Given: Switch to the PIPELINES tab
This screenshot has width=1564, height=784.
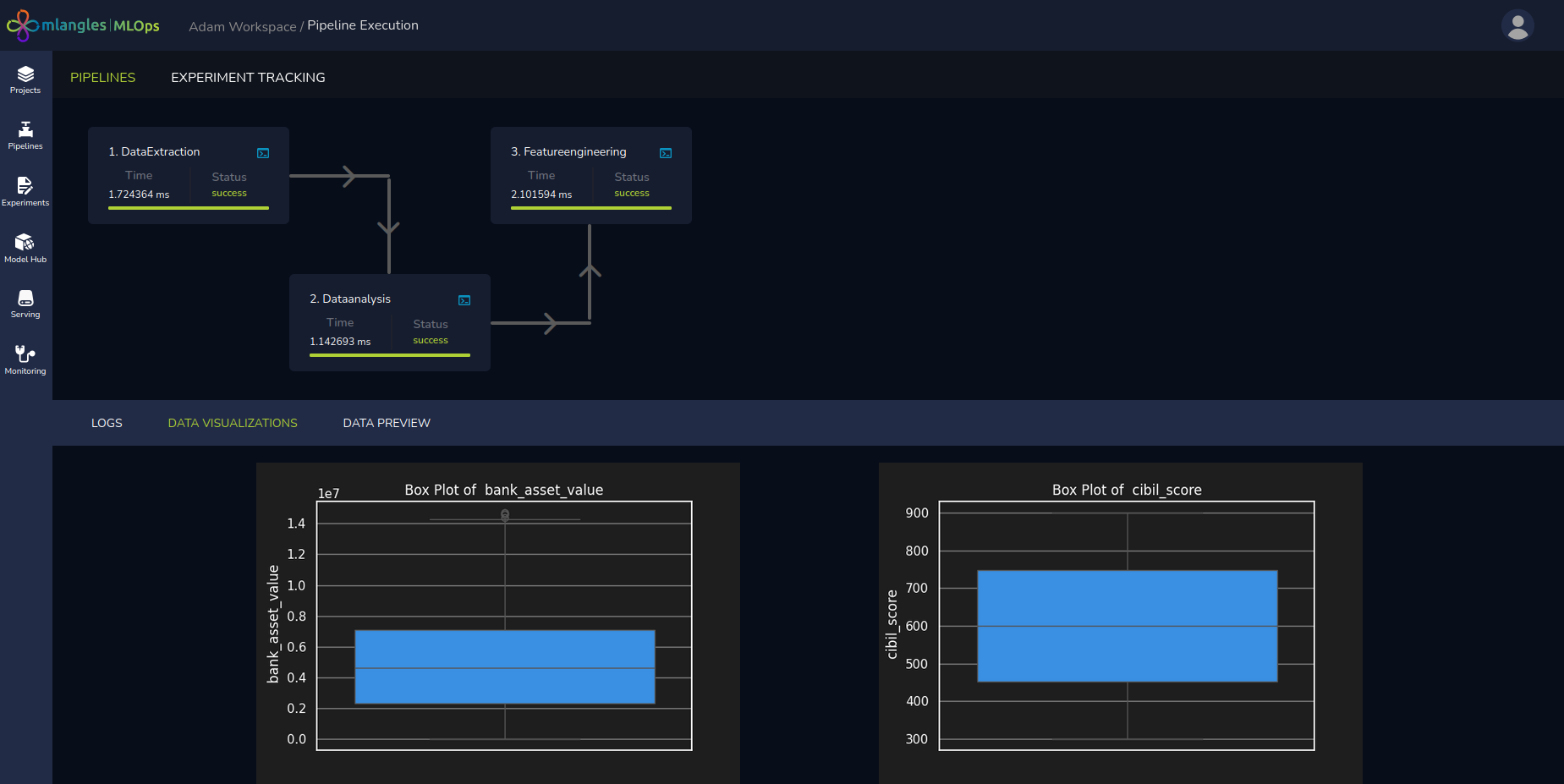Looking at the screenshot, I should tap(102, 77).
